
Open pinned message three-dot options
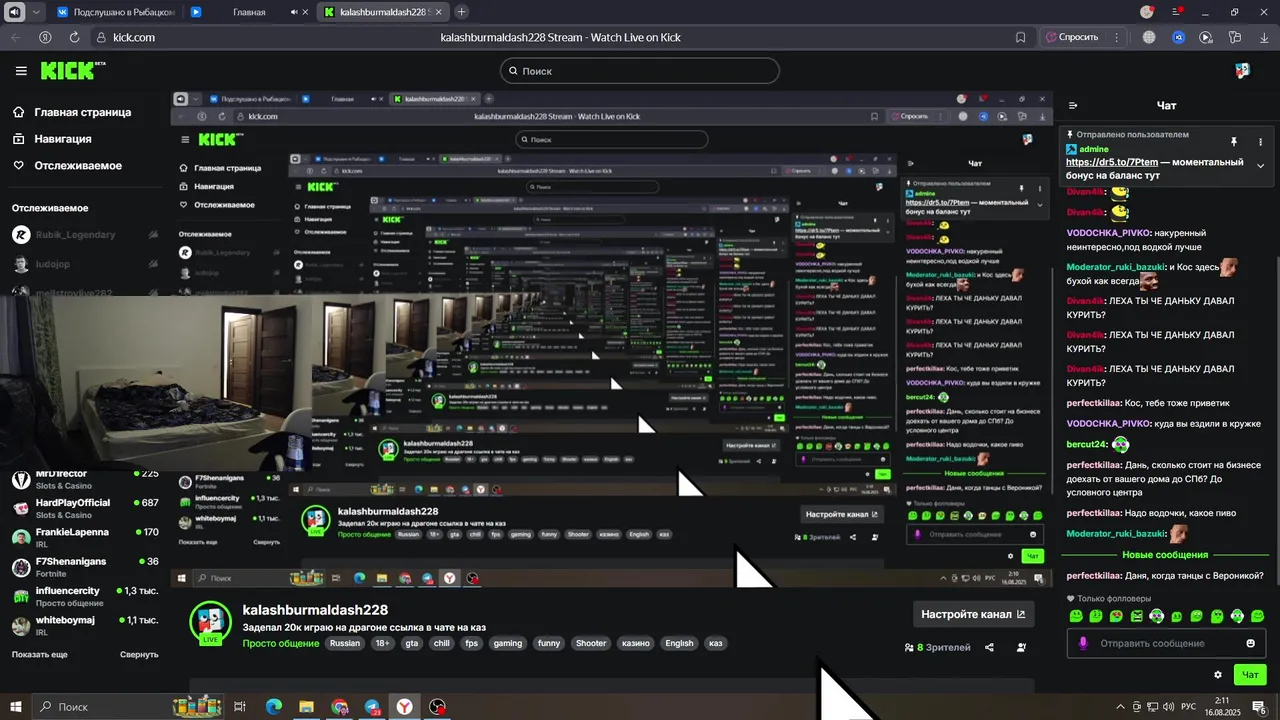[1260, 141]
